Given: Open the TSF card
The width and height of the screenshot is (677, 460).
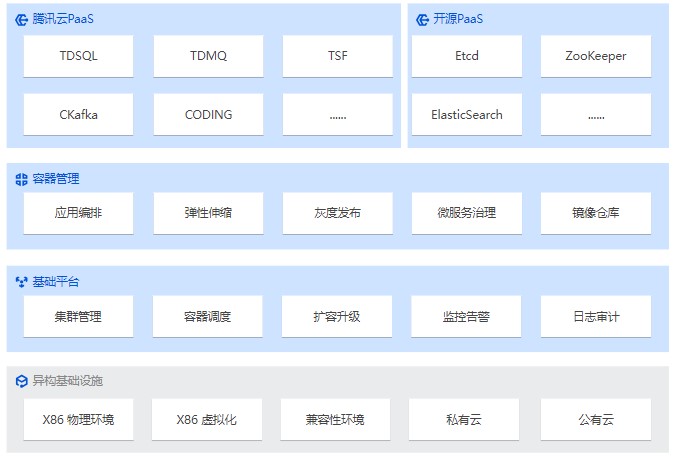Looking at the screenshot, I should pos(338,56).
